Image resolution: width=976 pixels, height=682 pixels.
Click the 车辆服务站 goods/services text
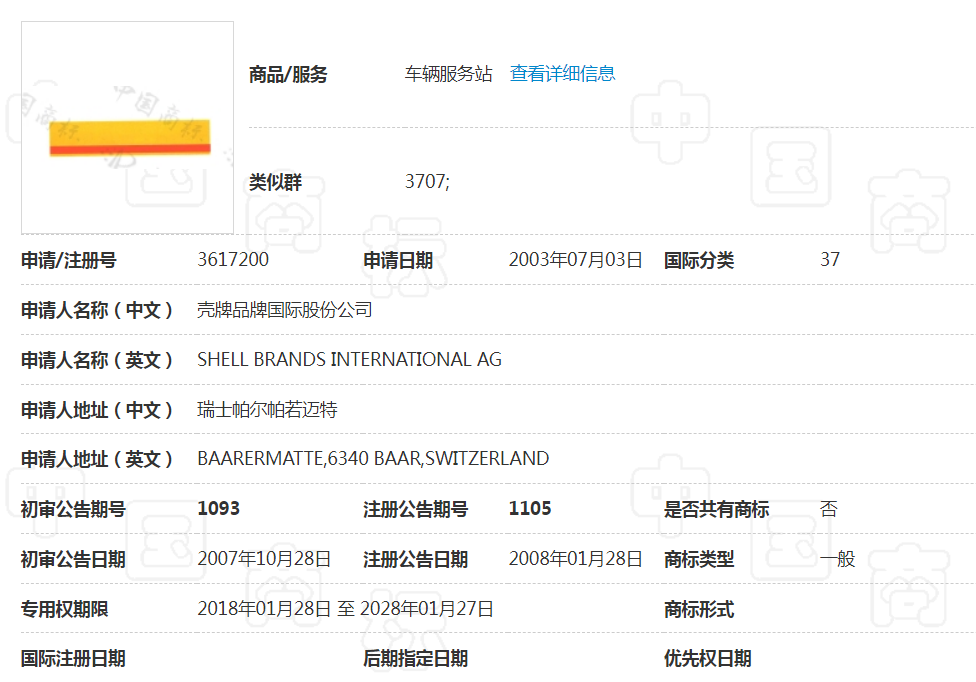tap(448, 74)
